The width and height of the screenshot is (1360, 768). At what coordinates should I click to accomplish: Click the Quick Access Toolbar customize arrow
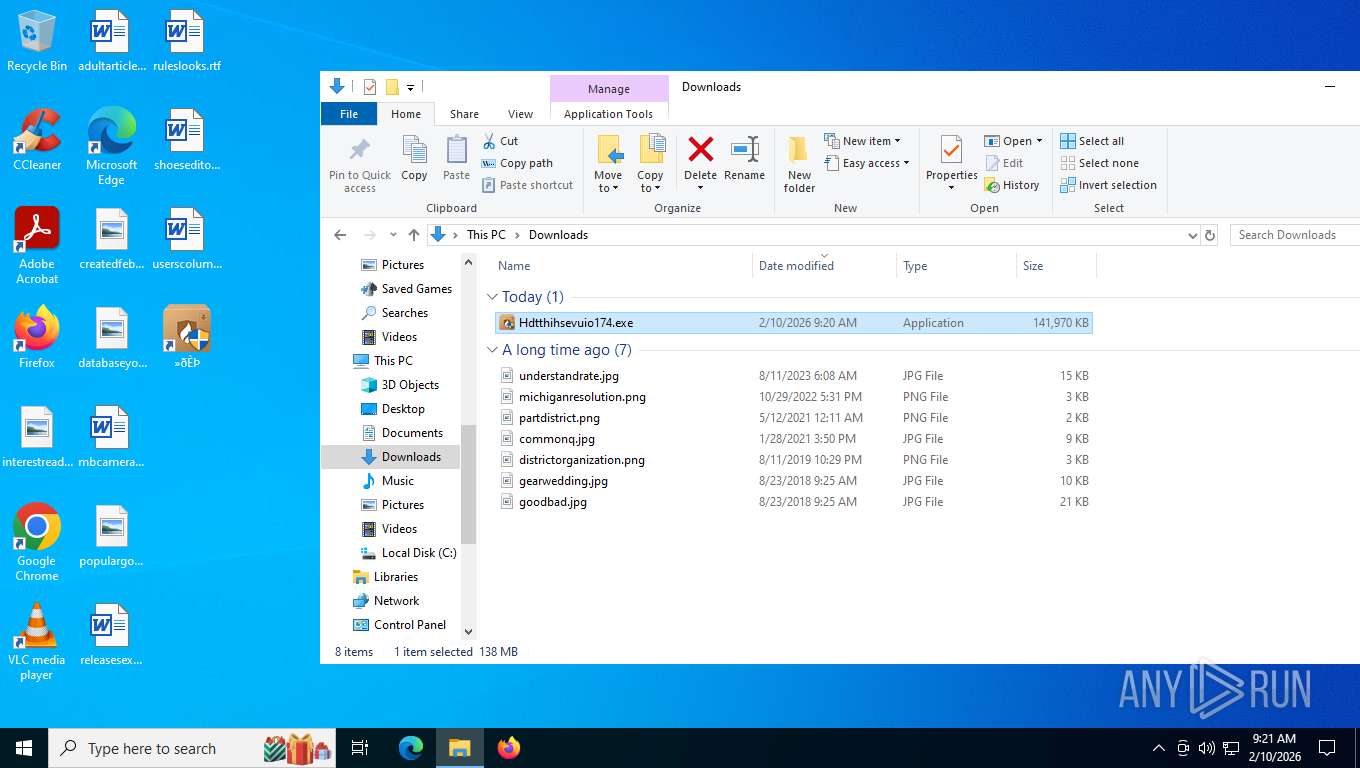(411, 88)
